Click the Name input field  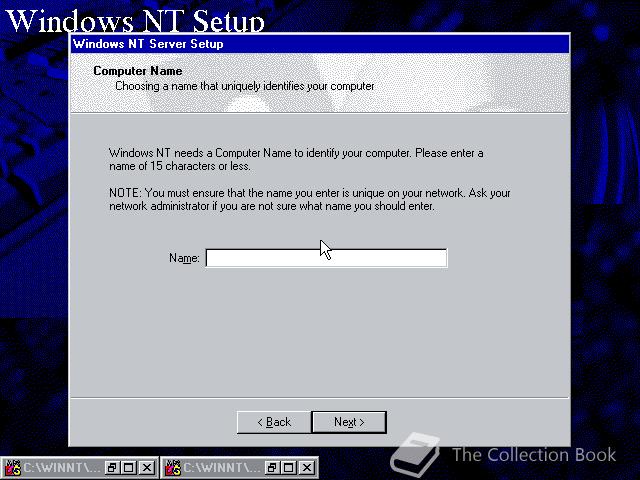[x=326, y=258]
